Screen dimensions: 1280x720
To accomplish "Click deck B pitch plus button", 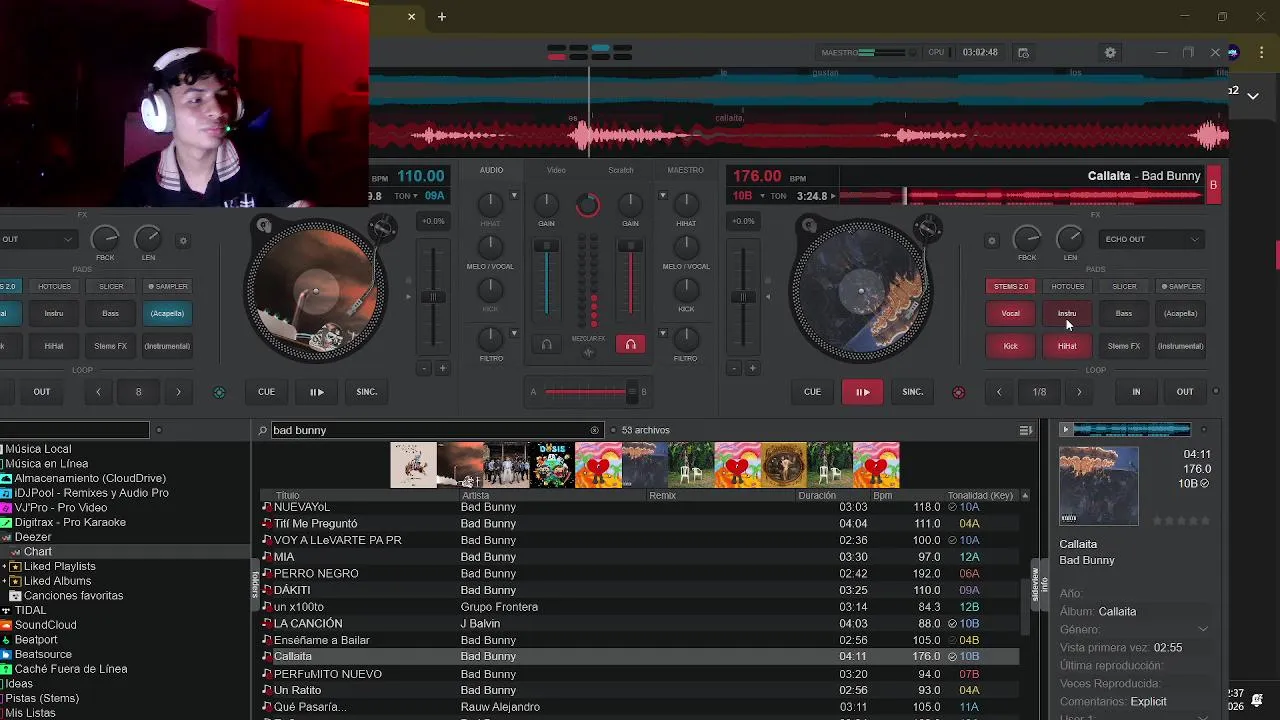I will coord(753,369).
